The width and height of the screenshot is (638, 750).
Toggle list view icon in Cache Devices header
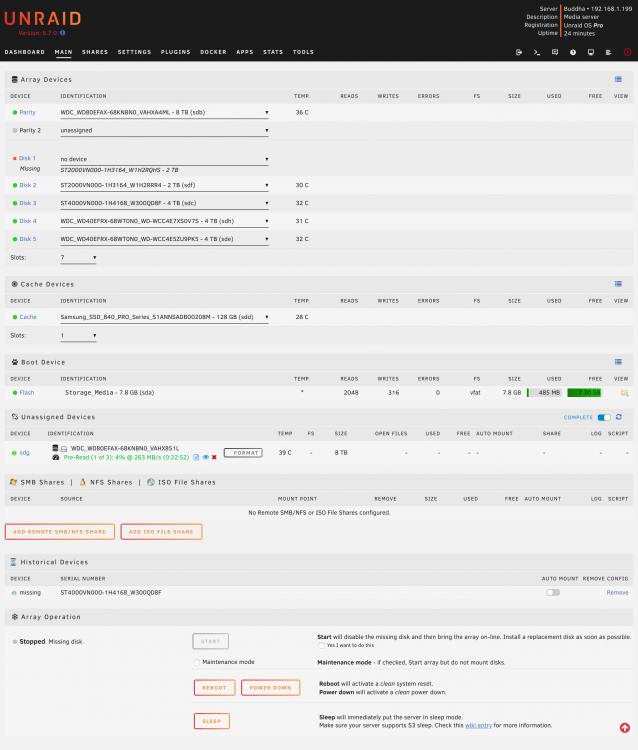point(618,284)
